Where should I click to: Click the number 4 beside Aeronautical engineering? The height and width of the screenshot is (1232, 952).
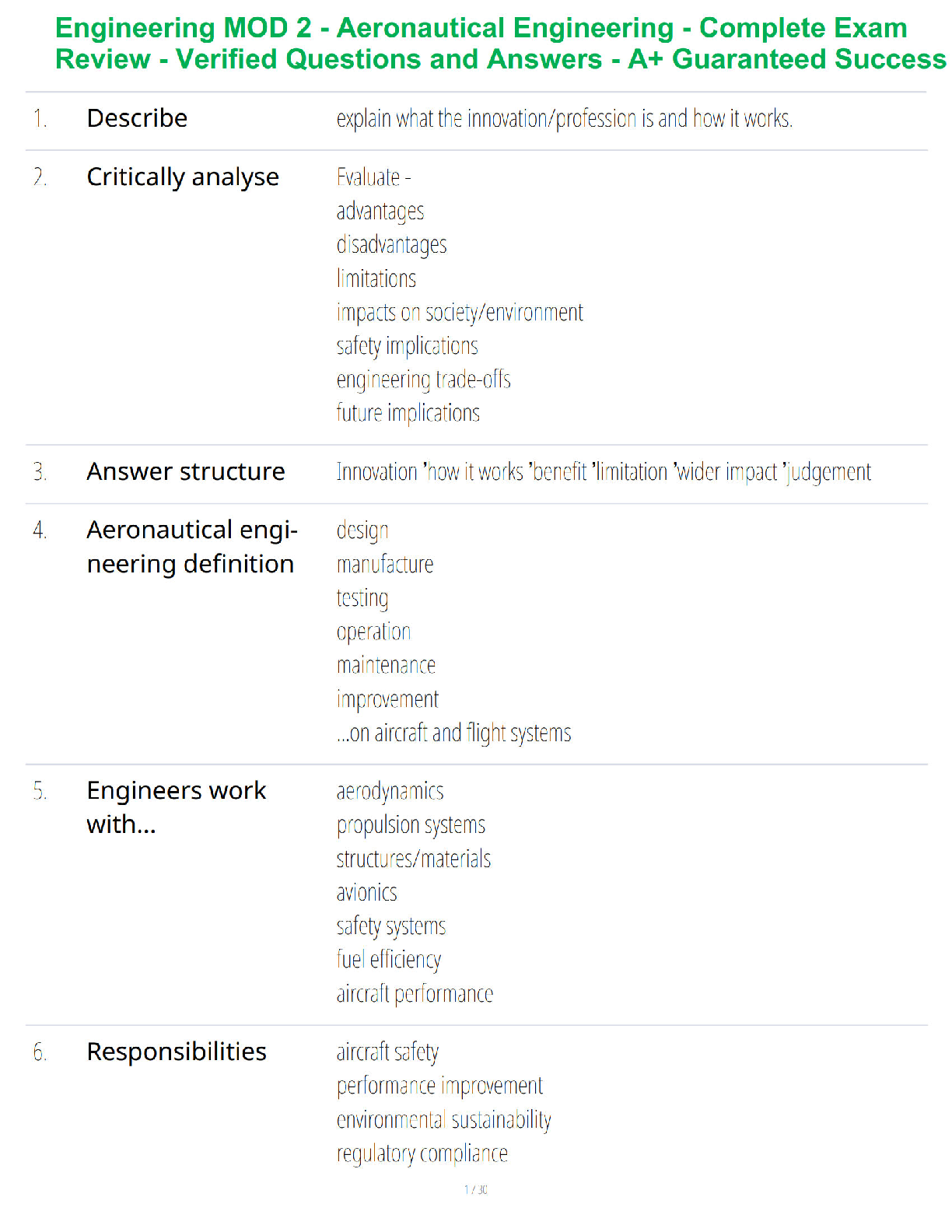(40, 530)
